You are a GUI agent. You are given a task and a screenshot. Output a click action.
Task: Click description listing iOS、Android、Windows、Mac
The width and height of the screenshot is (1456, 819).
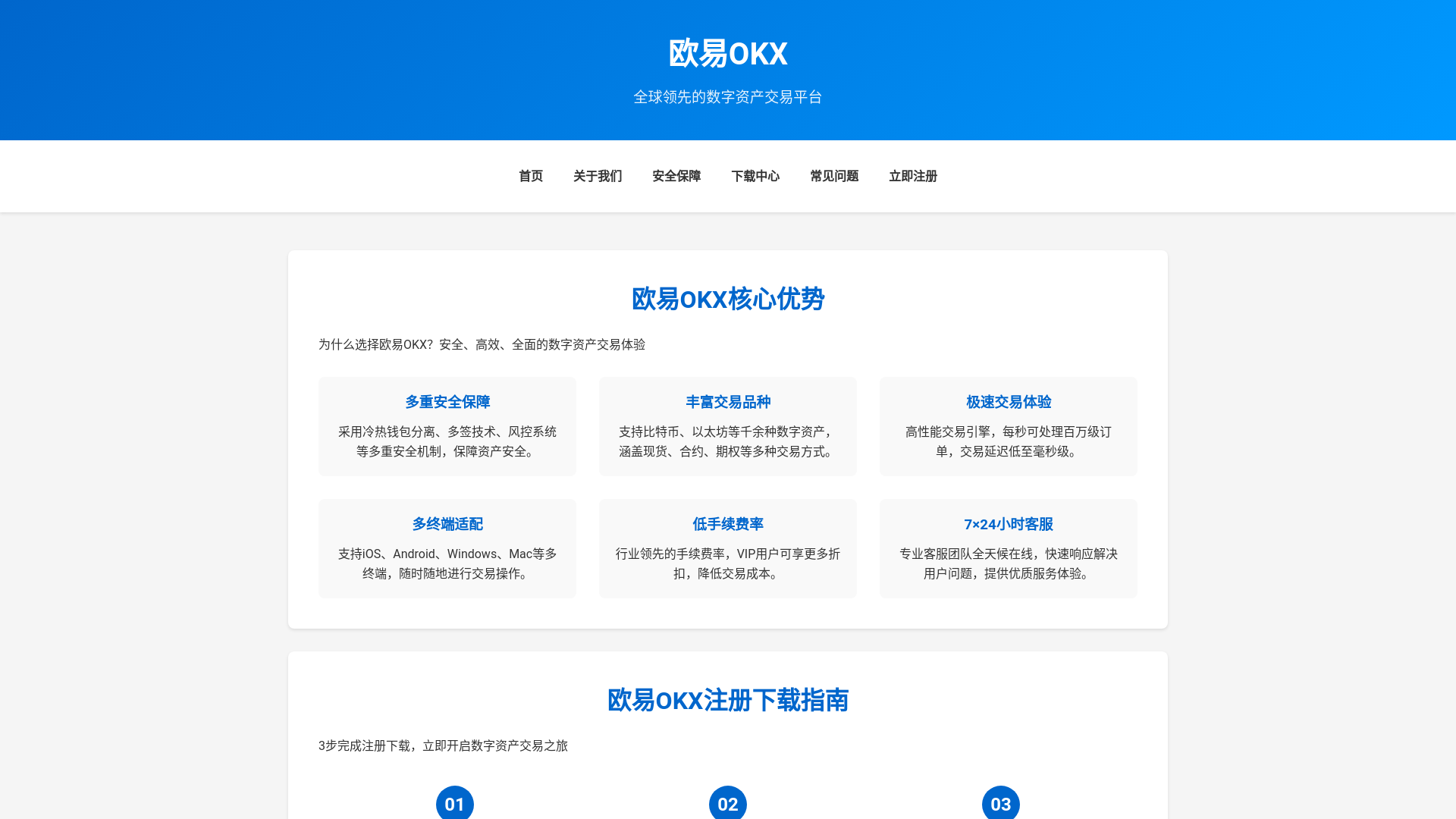[x=447, y=563]
